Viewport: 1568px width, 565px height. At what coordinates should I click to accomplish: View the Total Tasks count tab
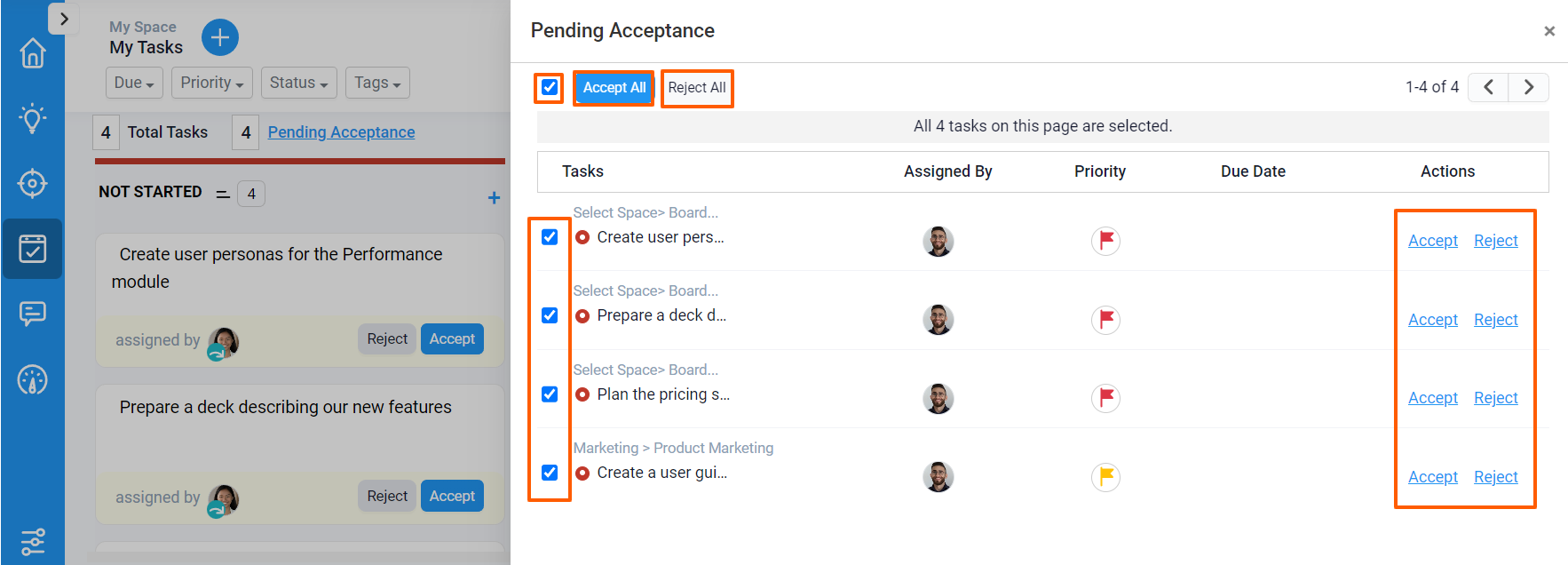pos(167,131)
